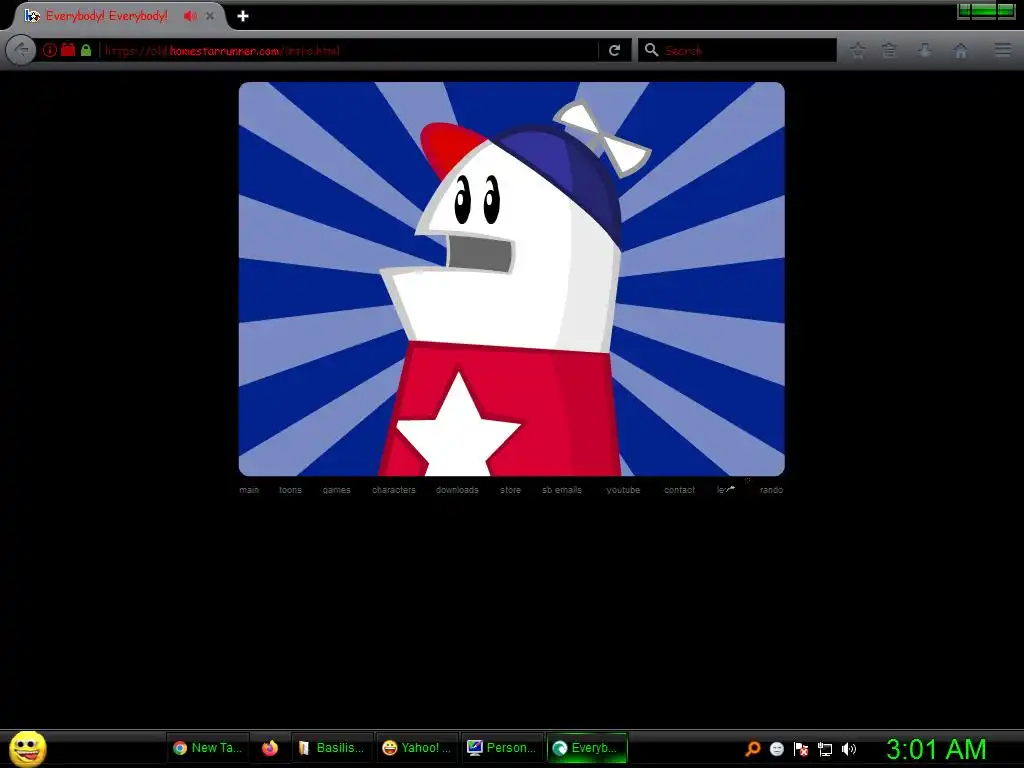Reload the page with refresh icon
The image size is (1024, 768).
615,50
